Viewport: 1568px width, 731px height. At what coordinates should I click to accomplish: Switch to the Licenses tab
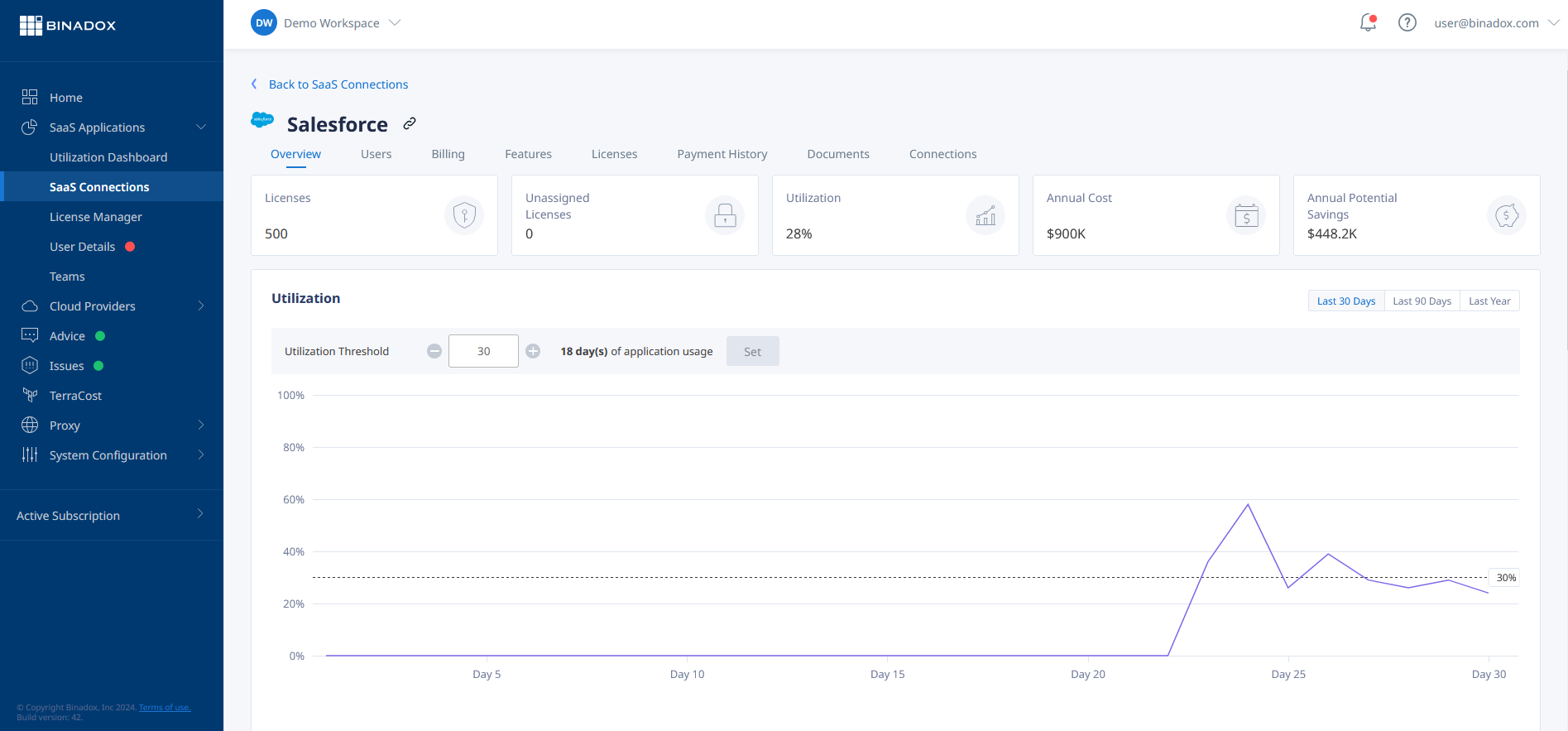tap(614, 154)
